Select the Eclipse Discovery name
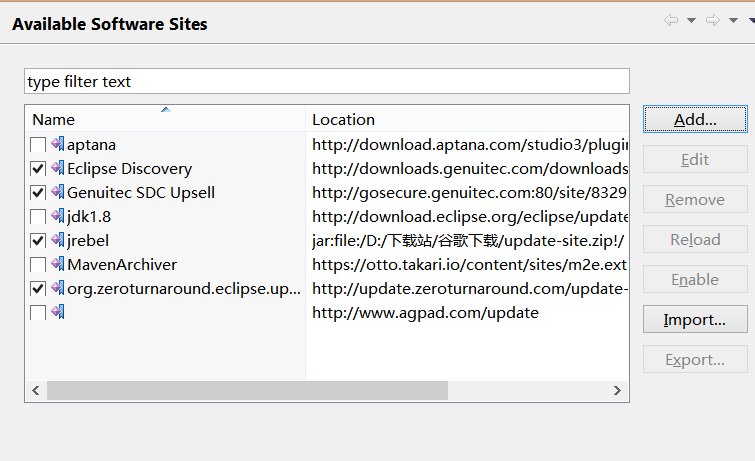755x461 pixels. 130,169
